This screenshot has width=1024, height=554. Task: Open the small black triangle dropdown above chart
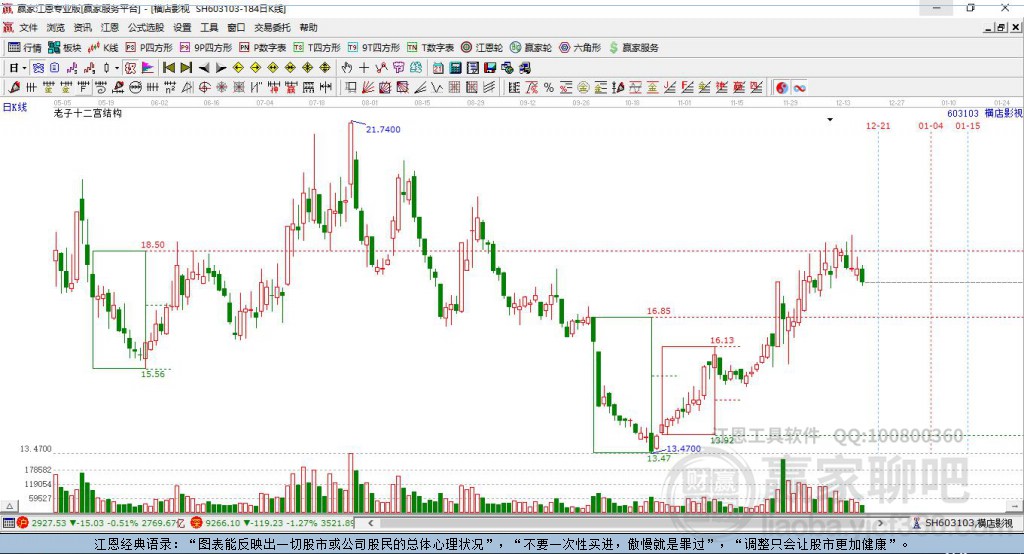click(830, 120)
